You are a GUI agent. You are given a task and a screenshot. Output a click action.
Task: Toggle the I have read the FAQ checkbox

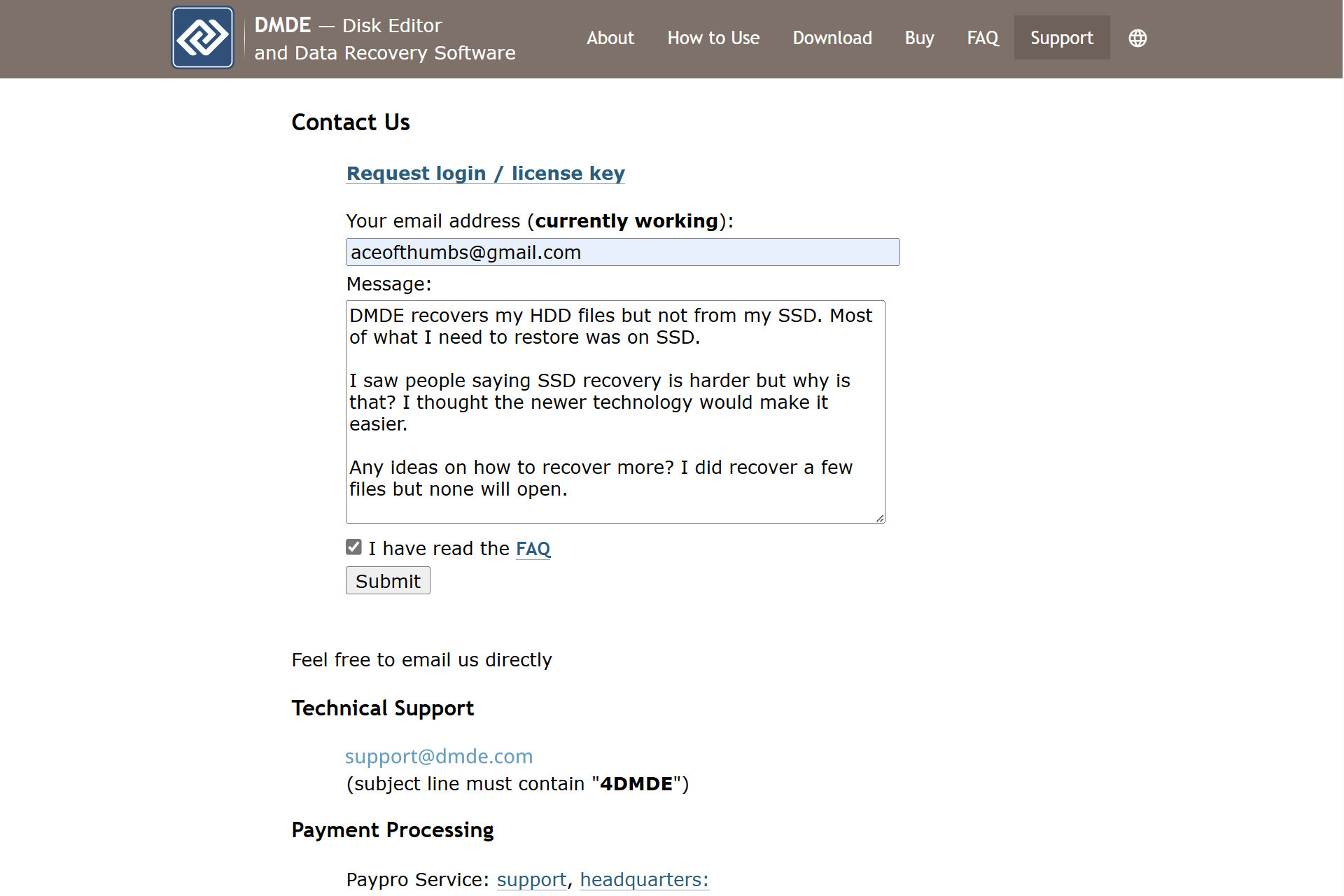(354, 547)
